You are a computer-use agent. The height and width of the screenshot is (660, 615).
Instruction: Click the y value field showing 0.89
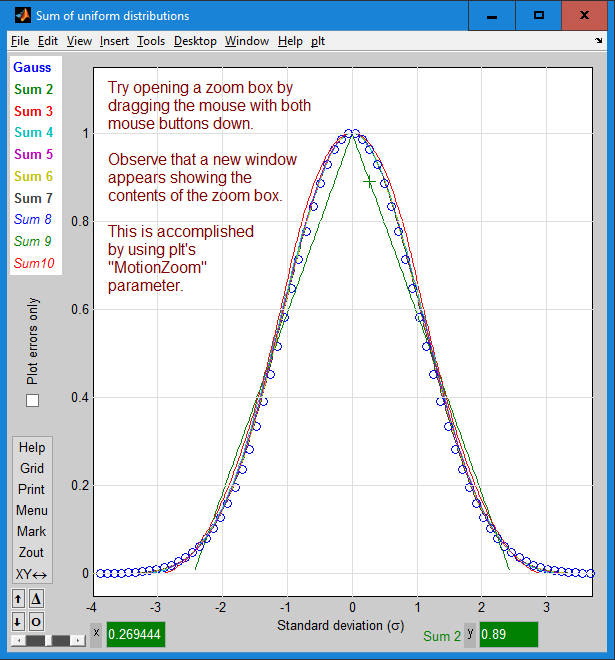pyautogui.click(x=509, y=634)
